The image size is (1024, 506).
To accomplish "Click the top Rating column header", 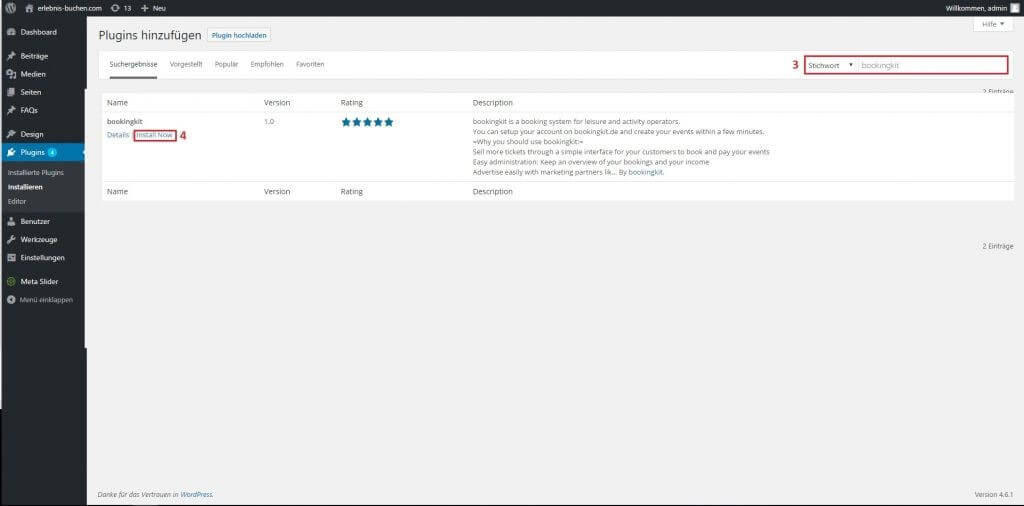I will (x=351, y=103).
